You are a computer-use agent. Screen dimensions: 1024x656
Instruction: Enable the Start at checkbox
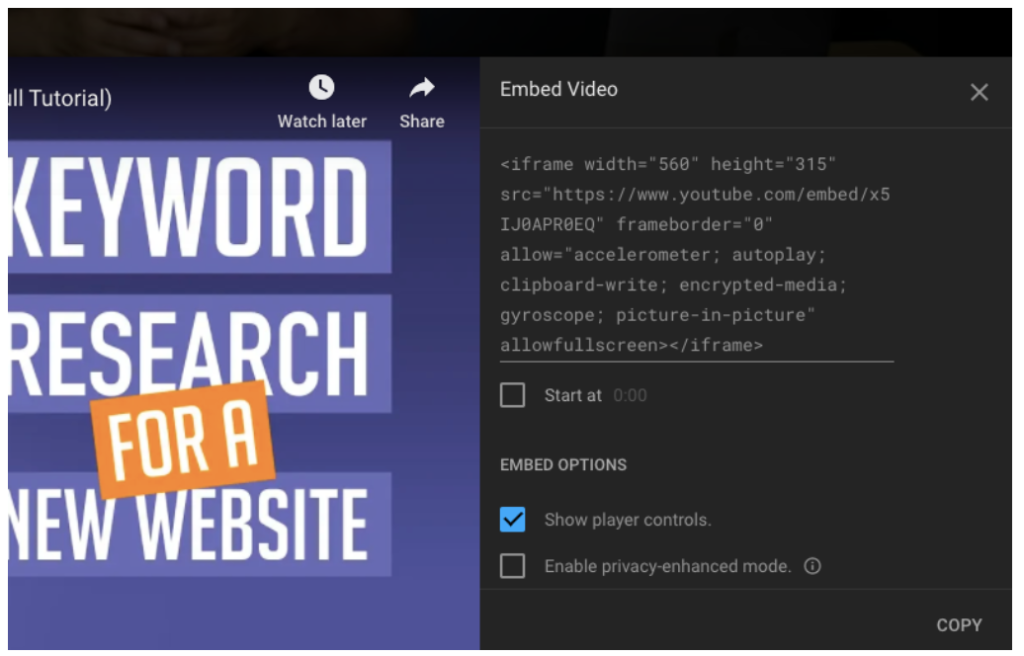coord(513,395)
